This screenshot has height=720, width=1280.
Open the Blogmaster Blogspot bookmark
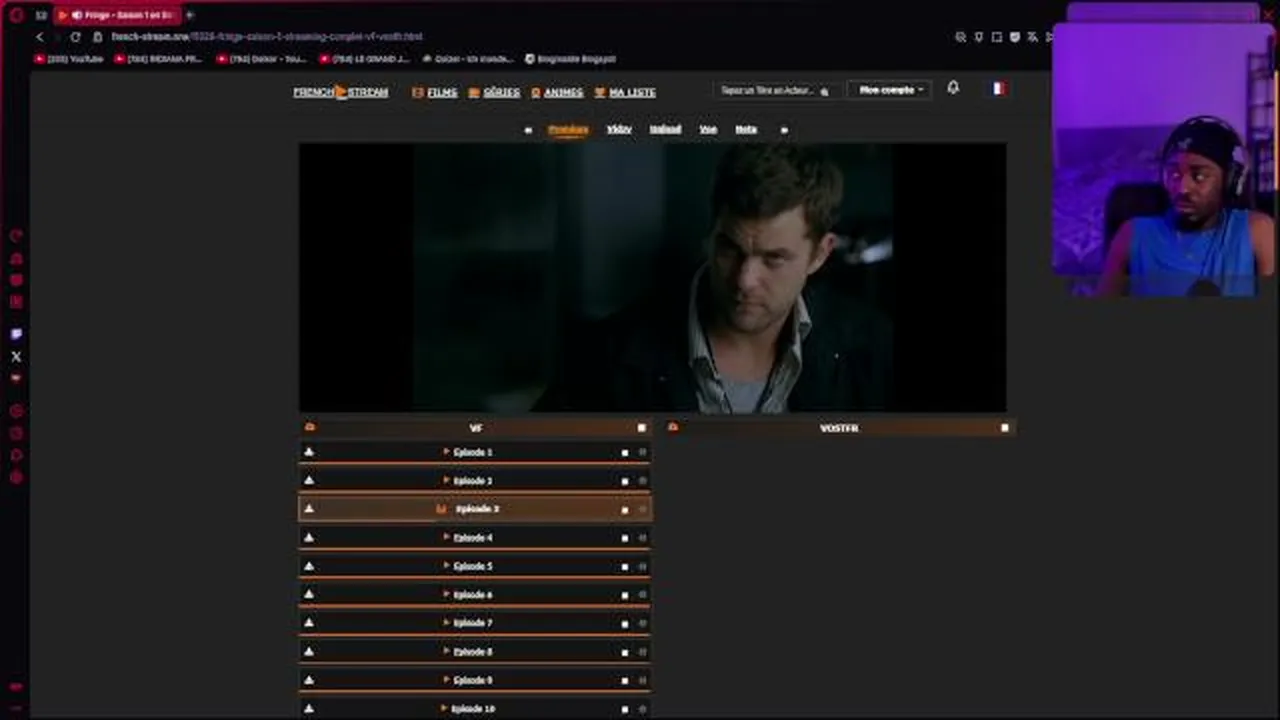click(x=571, y=59)
